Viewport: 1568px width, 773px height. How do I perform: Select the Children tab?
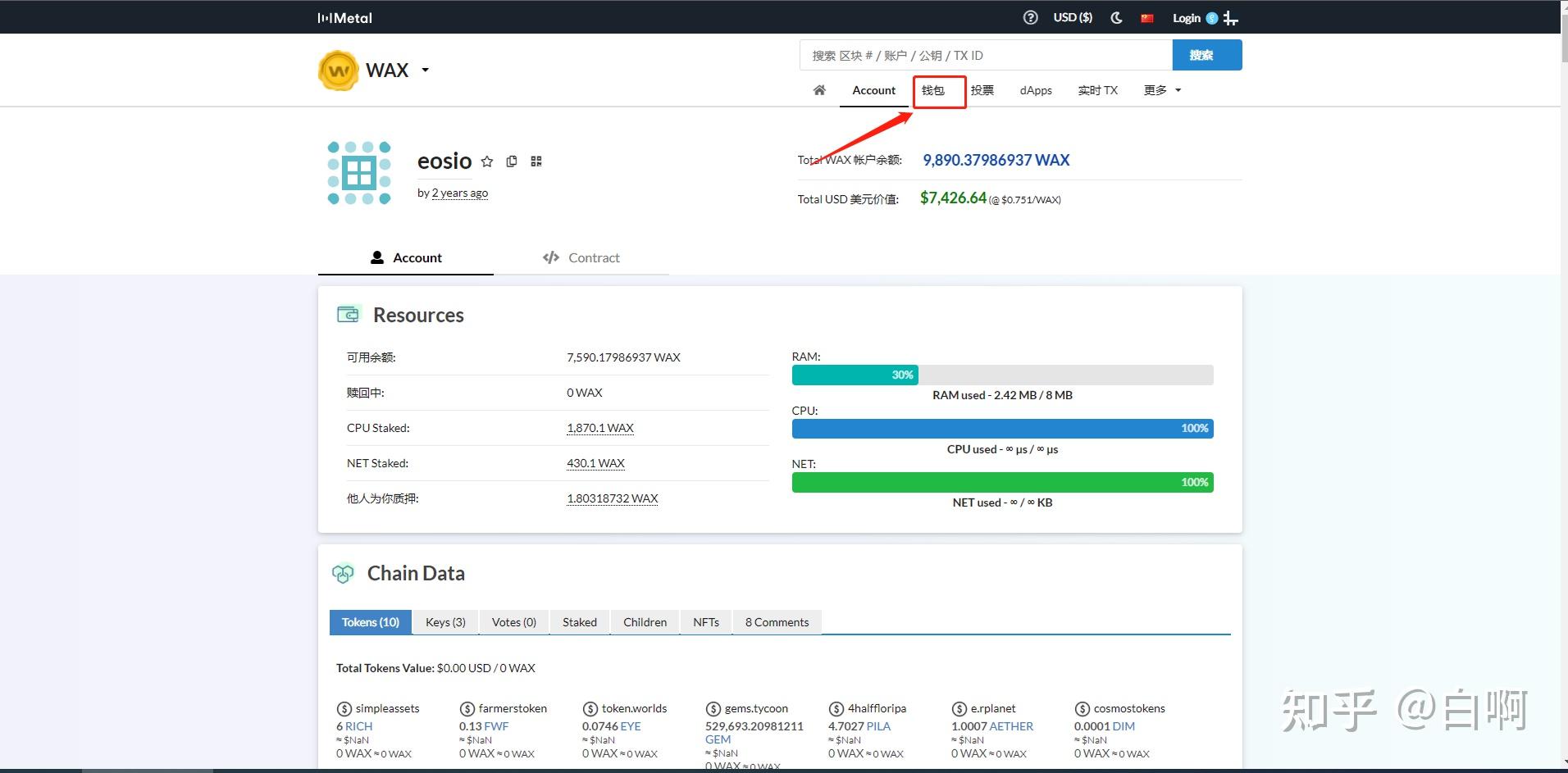pos(645,622)
